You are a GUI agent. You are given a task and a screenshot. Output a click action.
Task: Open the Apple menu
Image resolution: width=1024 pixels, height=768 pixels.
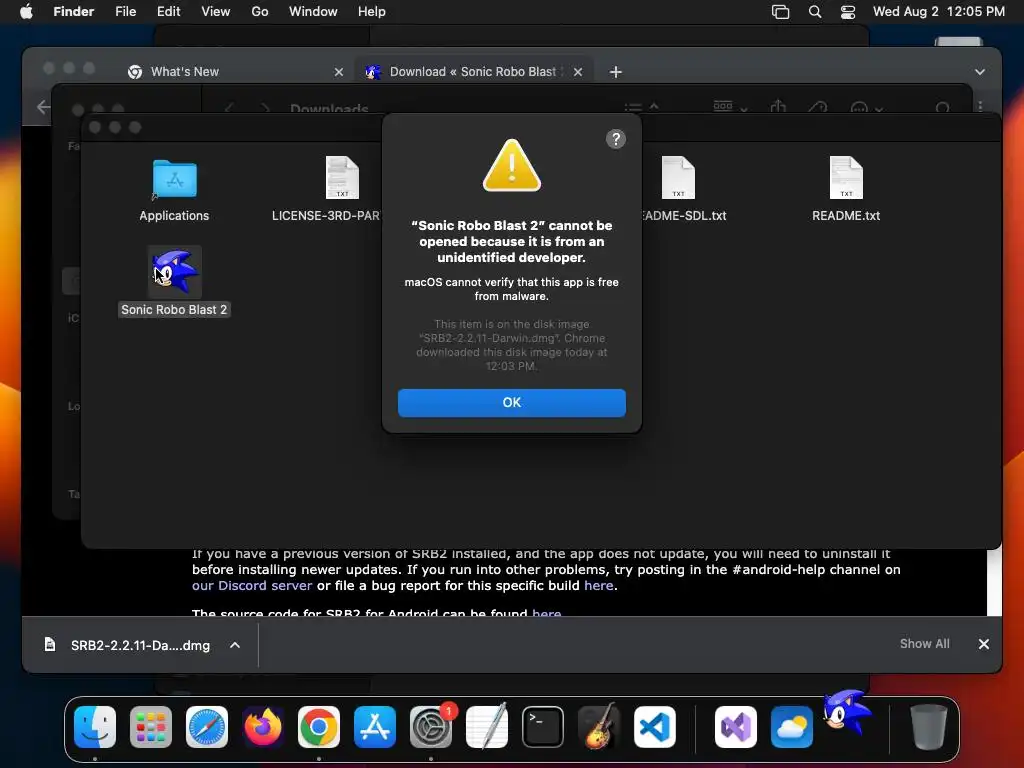coord(26,11)
